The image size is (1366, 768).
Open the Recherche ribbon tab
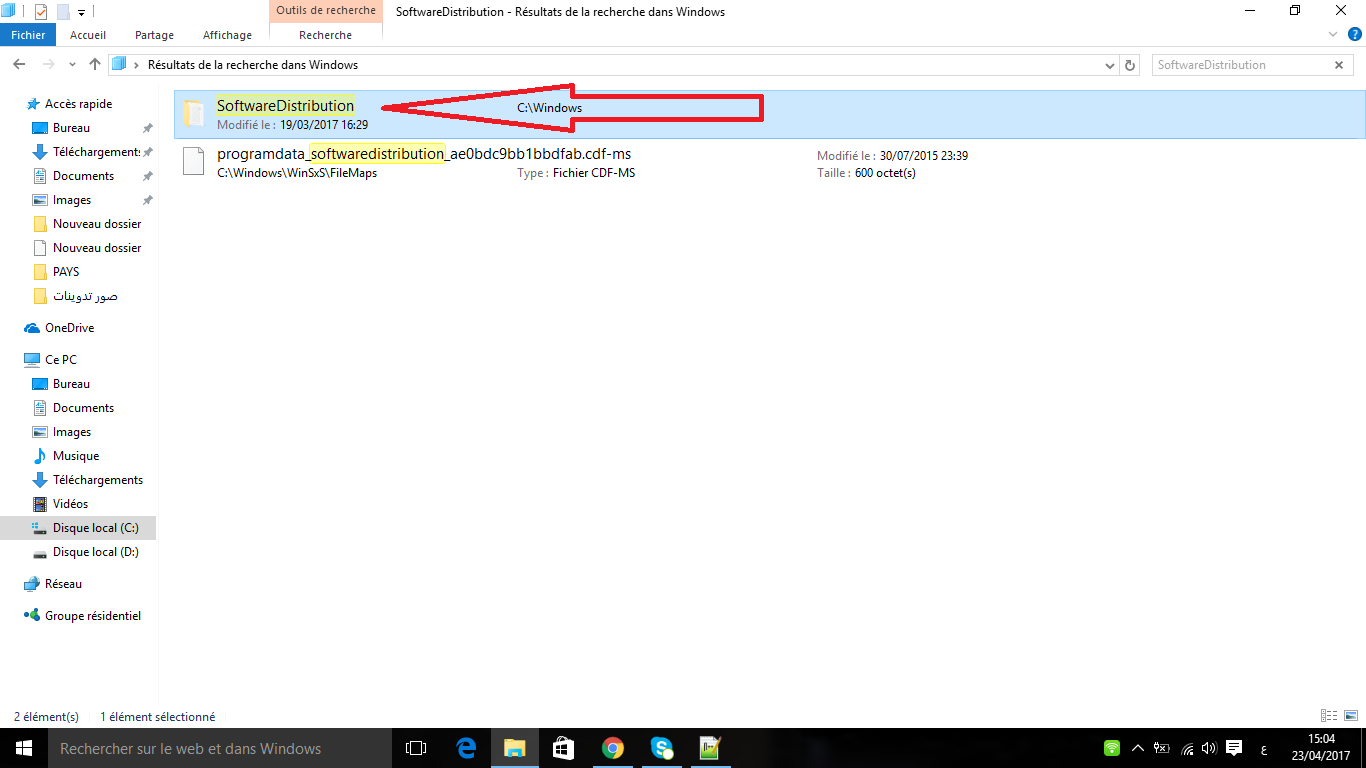326,35
